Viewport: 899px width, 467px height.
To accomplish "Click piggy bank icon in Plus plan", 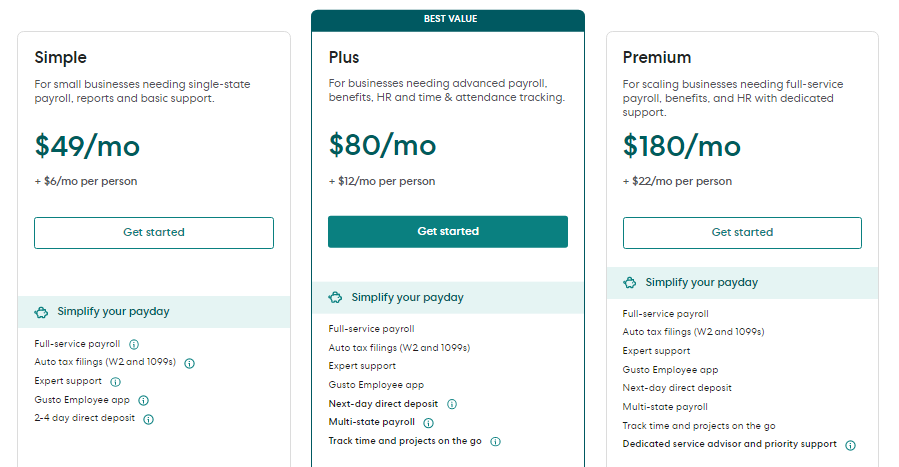I will (335, 297).
